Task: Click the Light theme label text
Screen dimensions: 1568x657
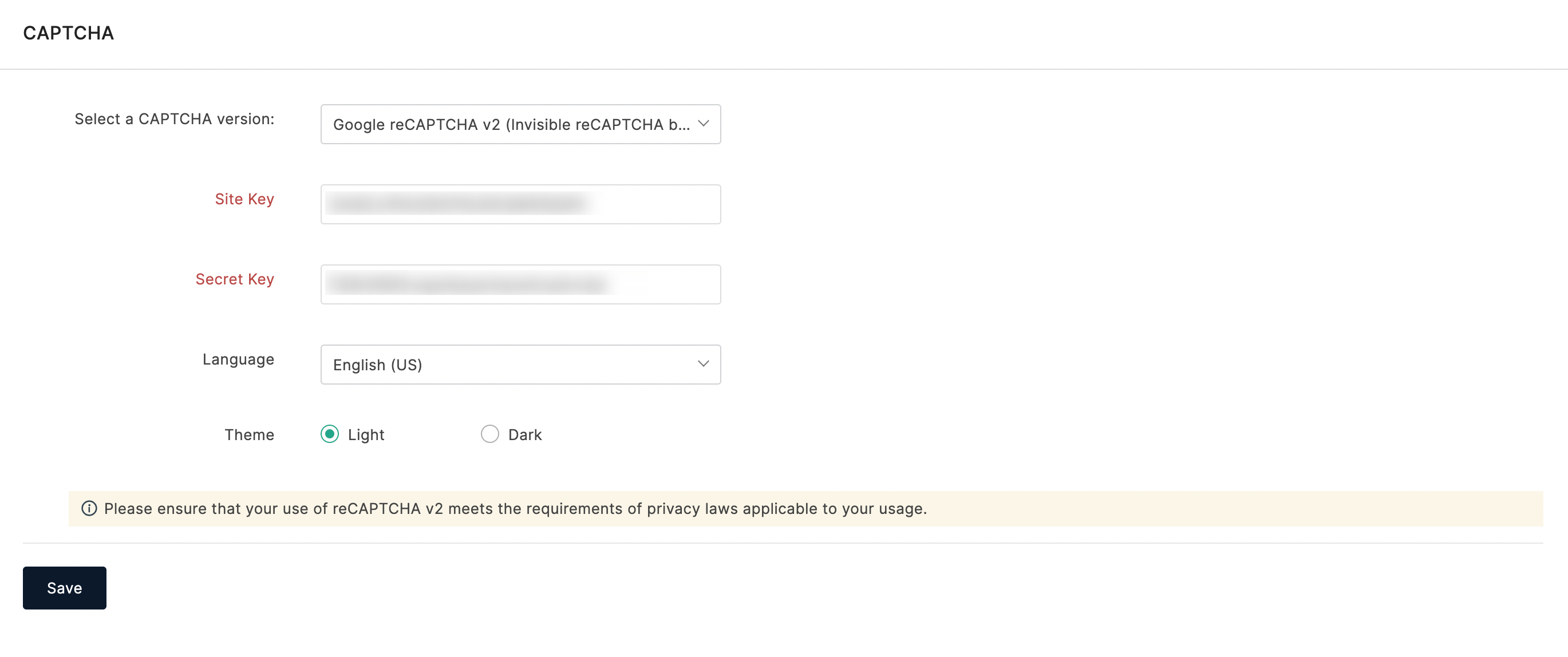Action: (x=366, y=434)
